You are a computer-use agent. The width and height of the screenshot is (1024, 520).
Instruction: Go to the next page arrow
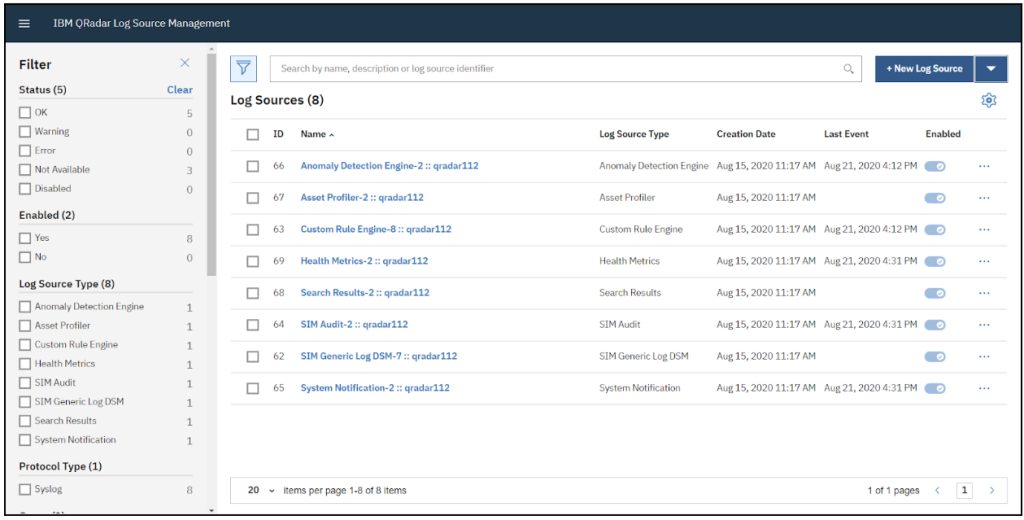click(992, 490)
